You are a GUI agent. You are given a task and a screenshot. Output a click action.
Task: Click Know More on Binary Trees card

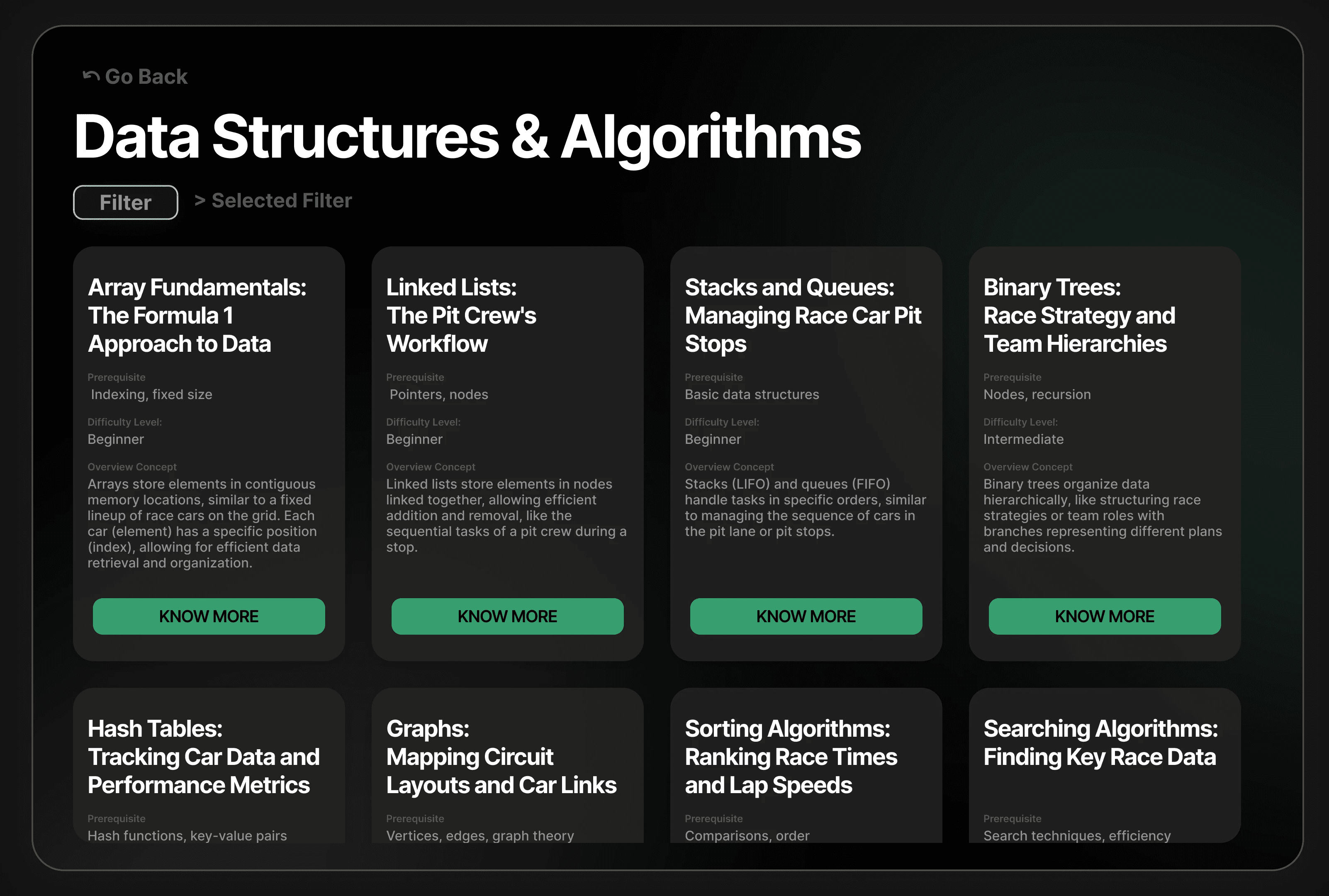tap(1104, 616)
